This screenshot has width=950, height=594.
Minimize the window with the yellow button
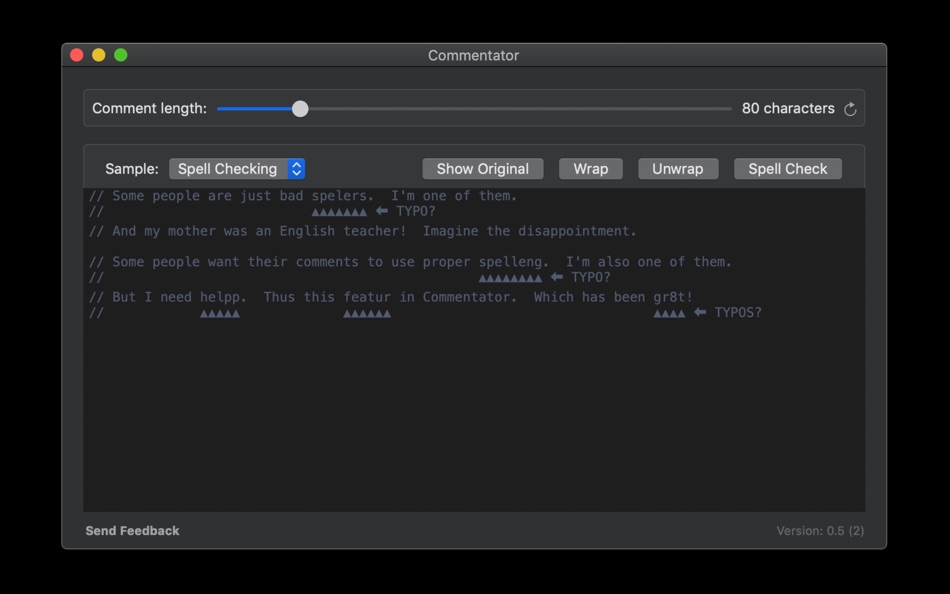click(99, 55)
